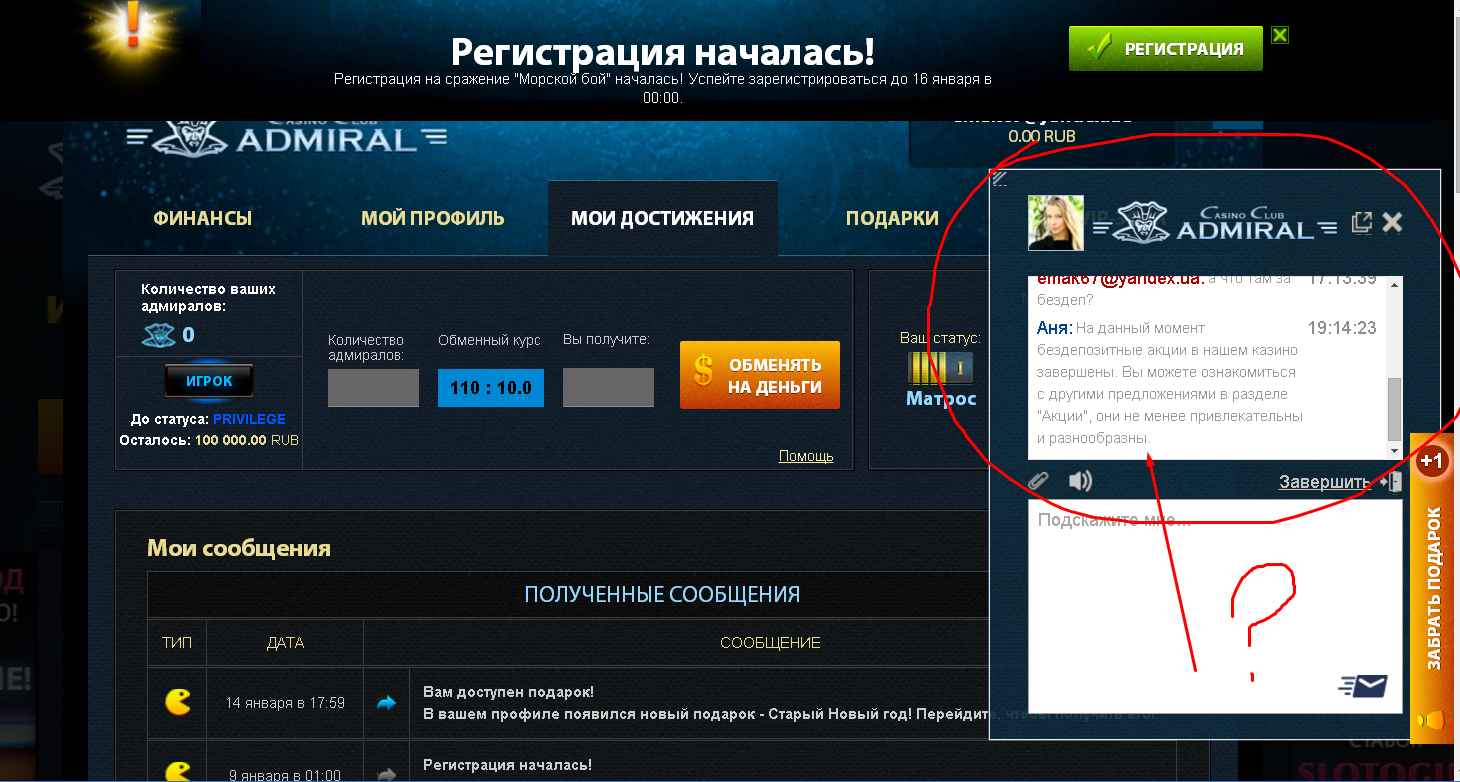Image resolution: width=1460 pixels, height=782 pixels.
Task: Click the gray arrow in 9 января row
Action: pyautogui.click(x=386, y=773)
